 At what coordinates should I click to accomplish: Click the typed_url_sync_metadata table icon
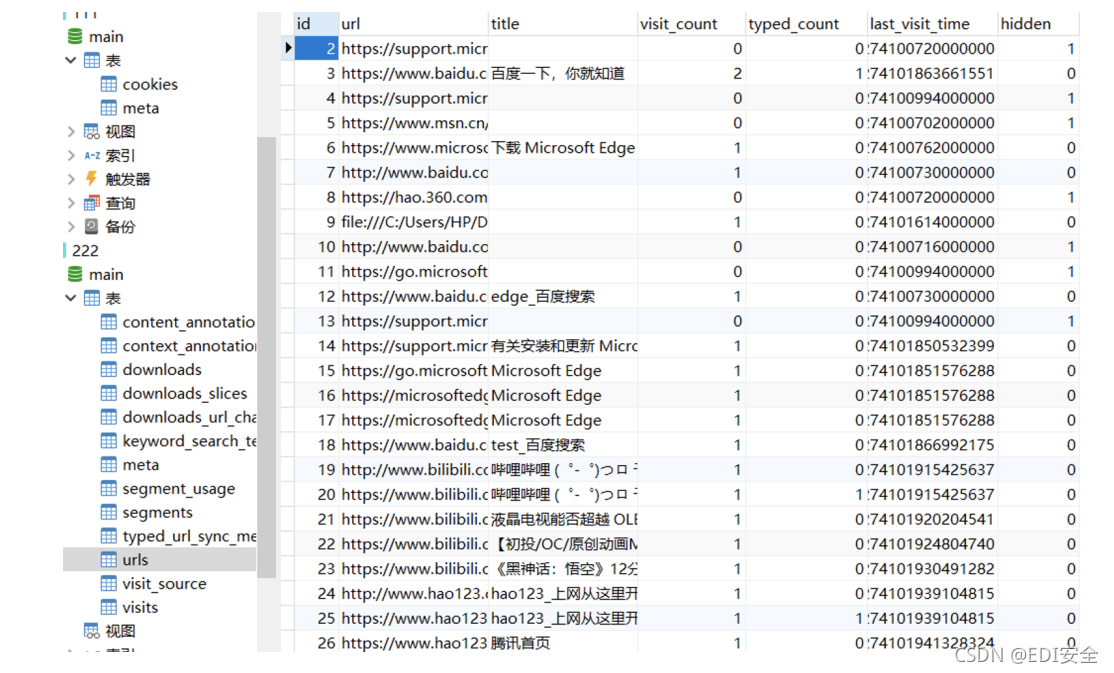109,537
